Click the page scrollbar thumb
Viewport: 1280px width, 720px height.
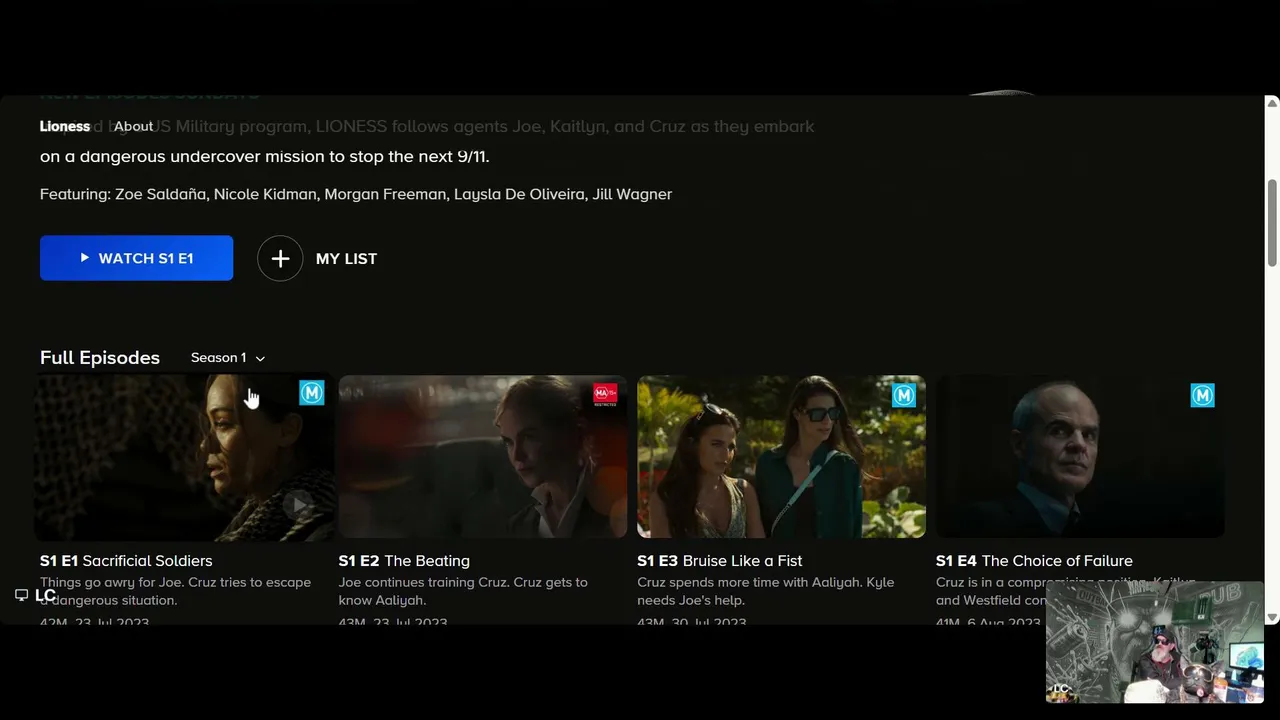[x=1272, y=223]
